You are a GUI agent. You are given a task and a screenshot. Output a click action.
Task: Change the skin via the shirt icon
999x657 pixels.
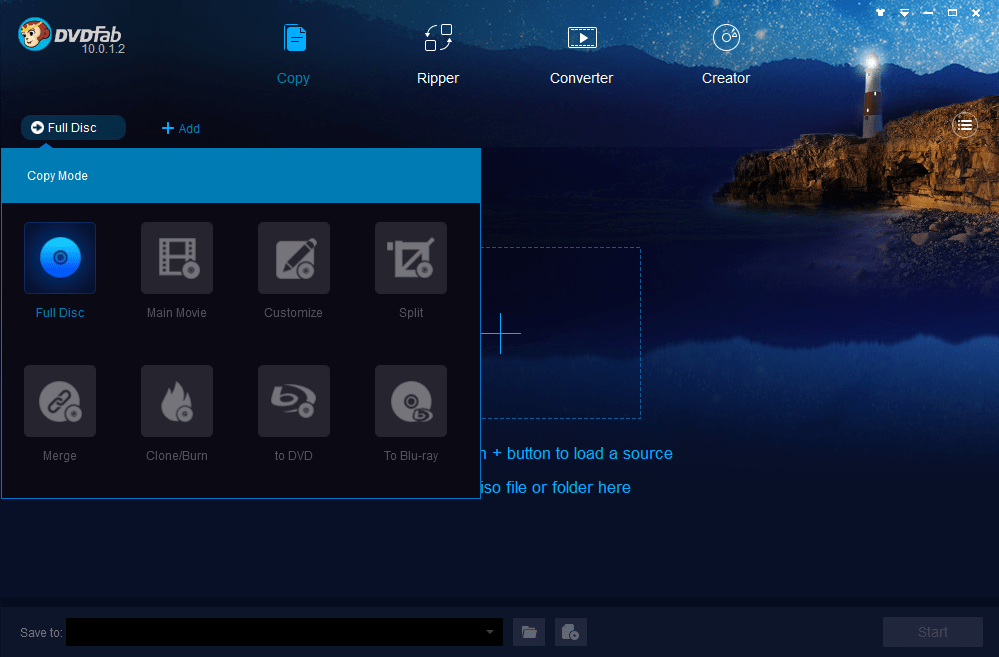(x=879, y=12)
